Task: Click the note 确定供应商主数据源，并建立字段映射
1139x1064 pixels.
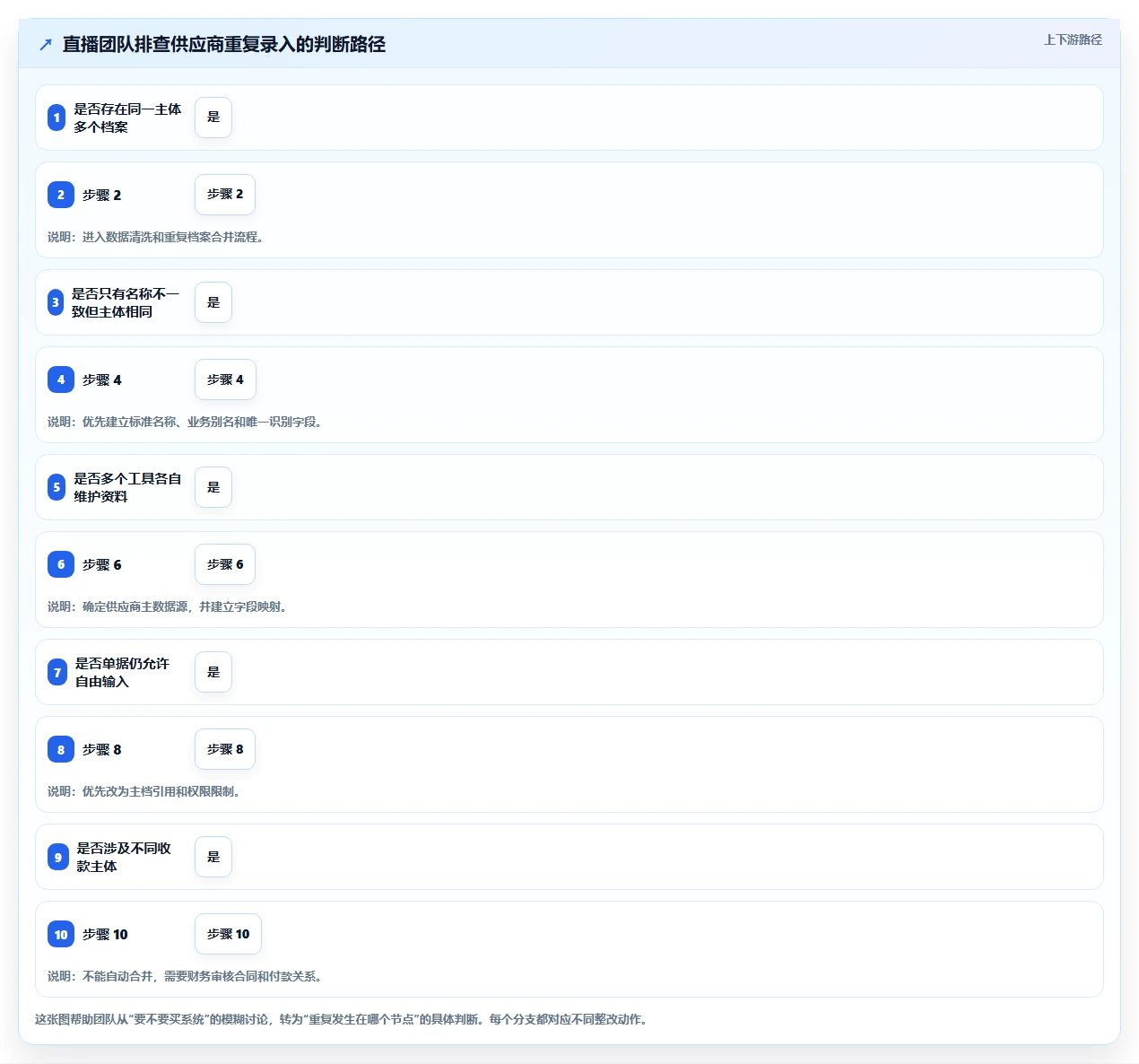Action: pos(167,606)
